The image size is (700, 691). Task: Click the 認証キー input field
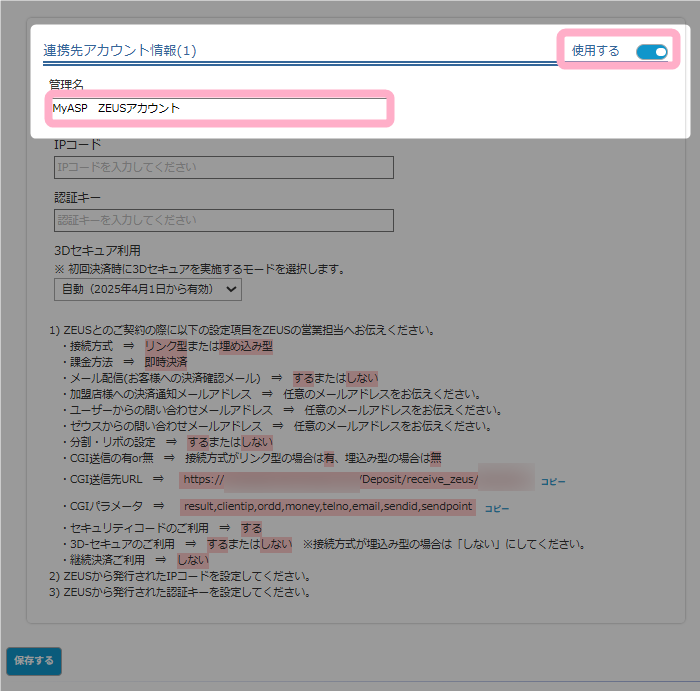tap(223, 220)
